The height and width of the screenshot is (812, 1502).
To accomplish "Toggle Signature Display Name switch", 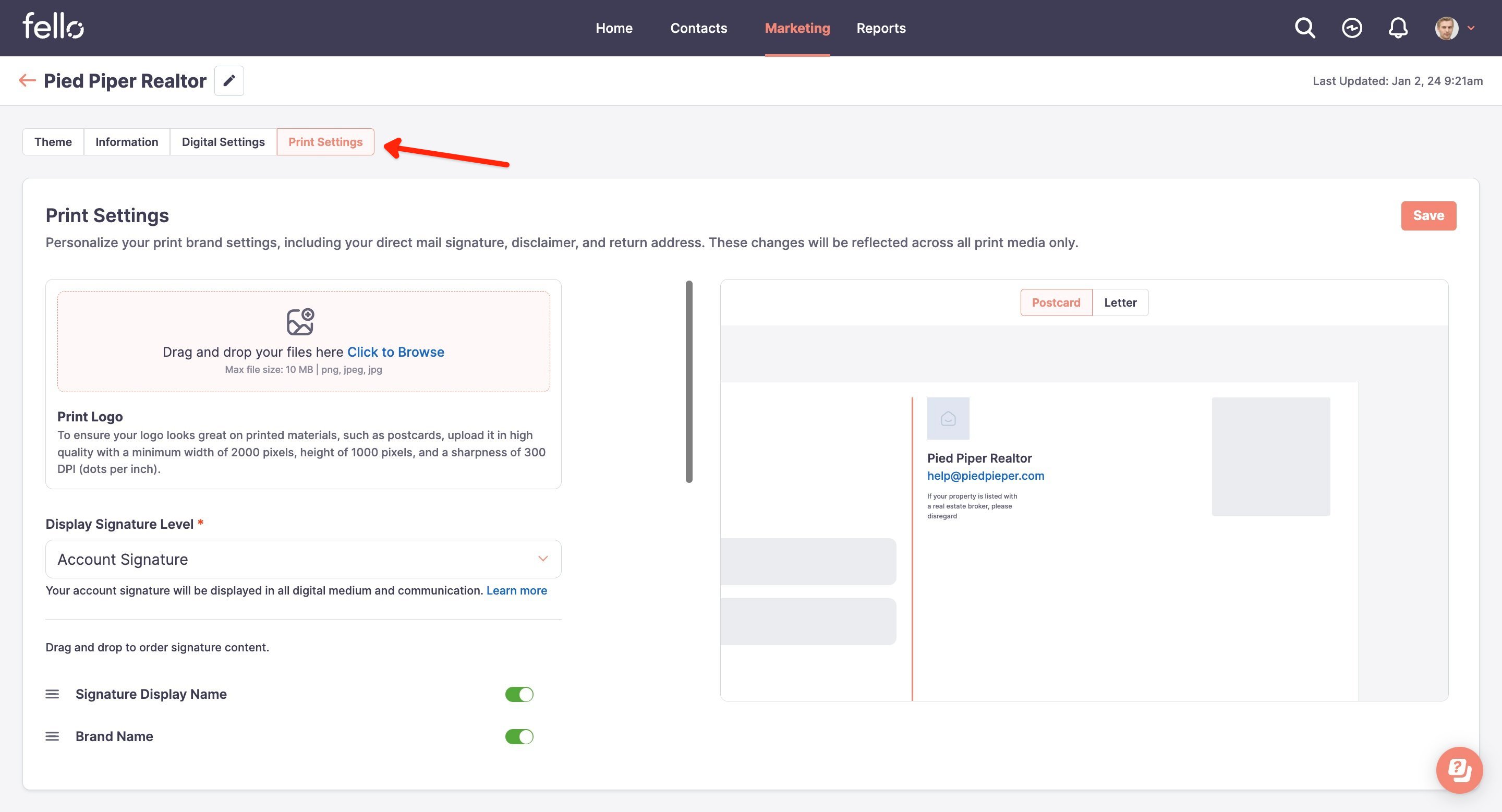I will click(519, 694).
